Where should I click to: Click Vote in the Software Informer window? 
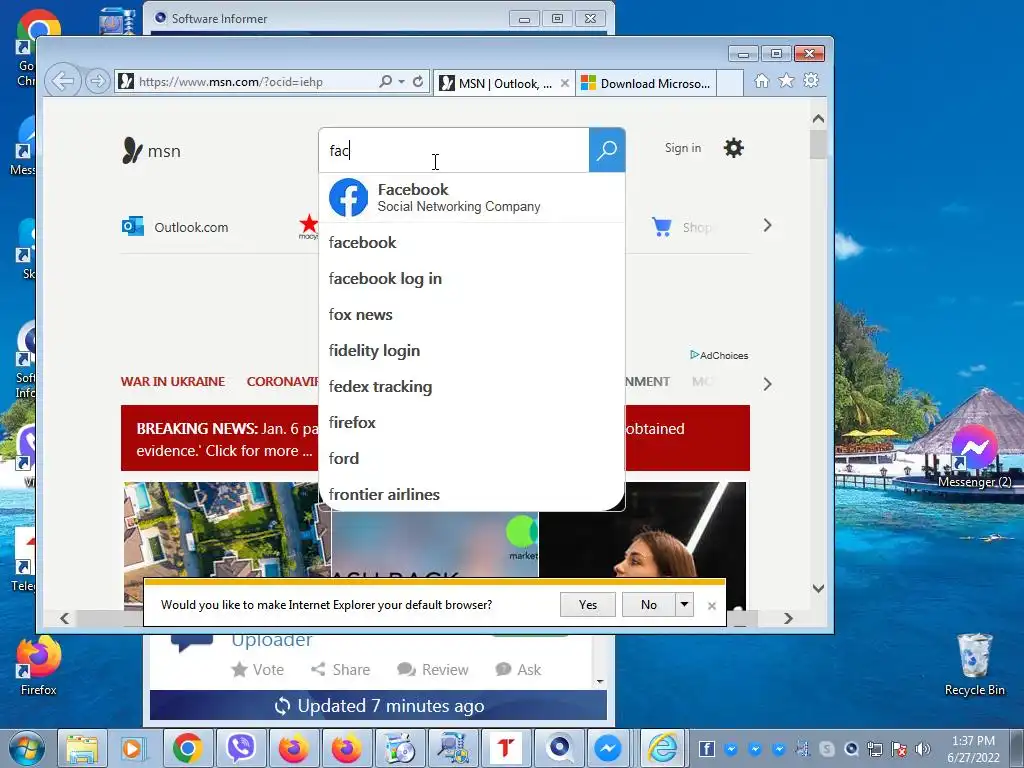click(258, 669)
